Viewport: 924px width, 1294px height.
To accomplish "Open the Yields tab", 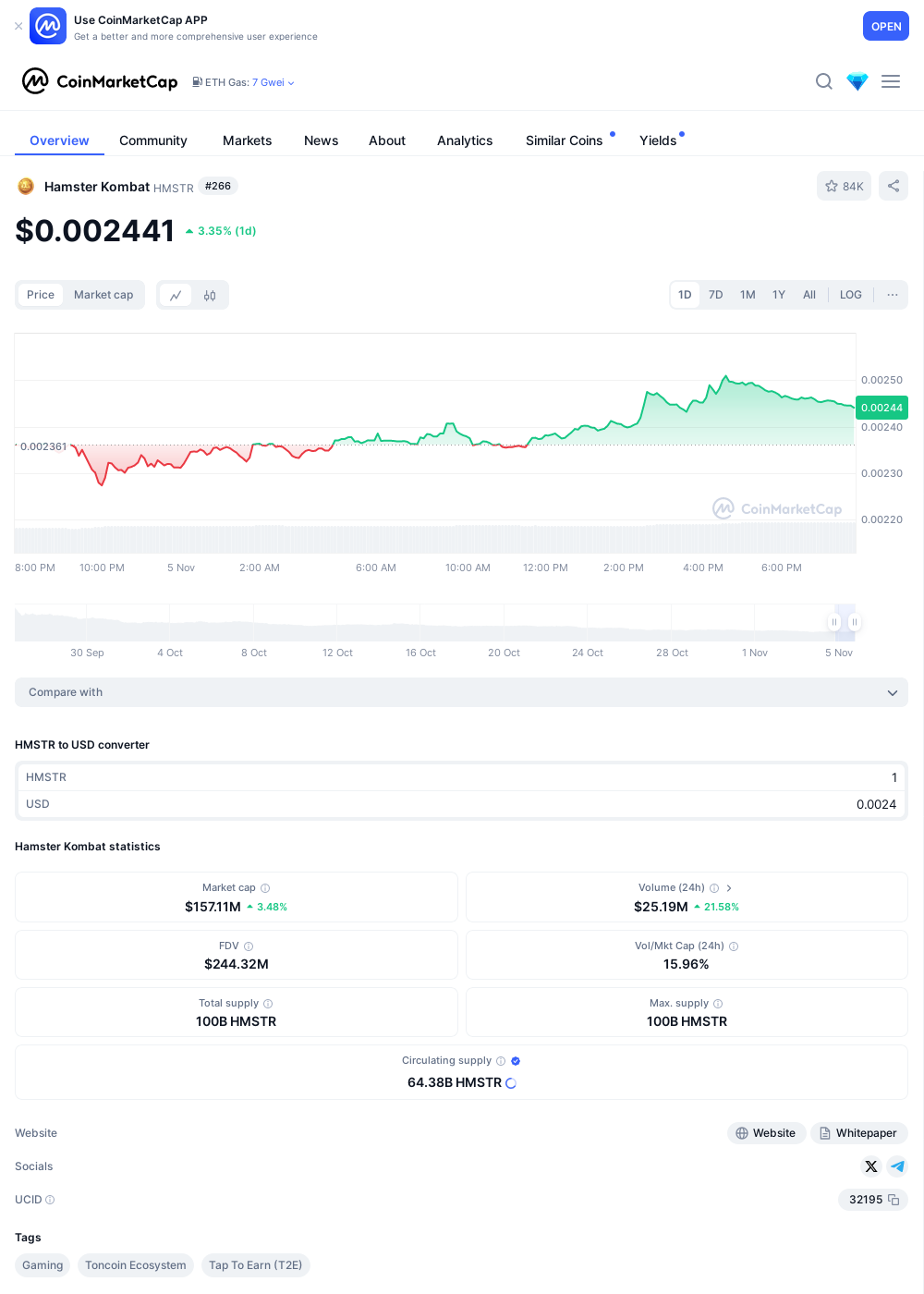I will (x=659, y=140).
